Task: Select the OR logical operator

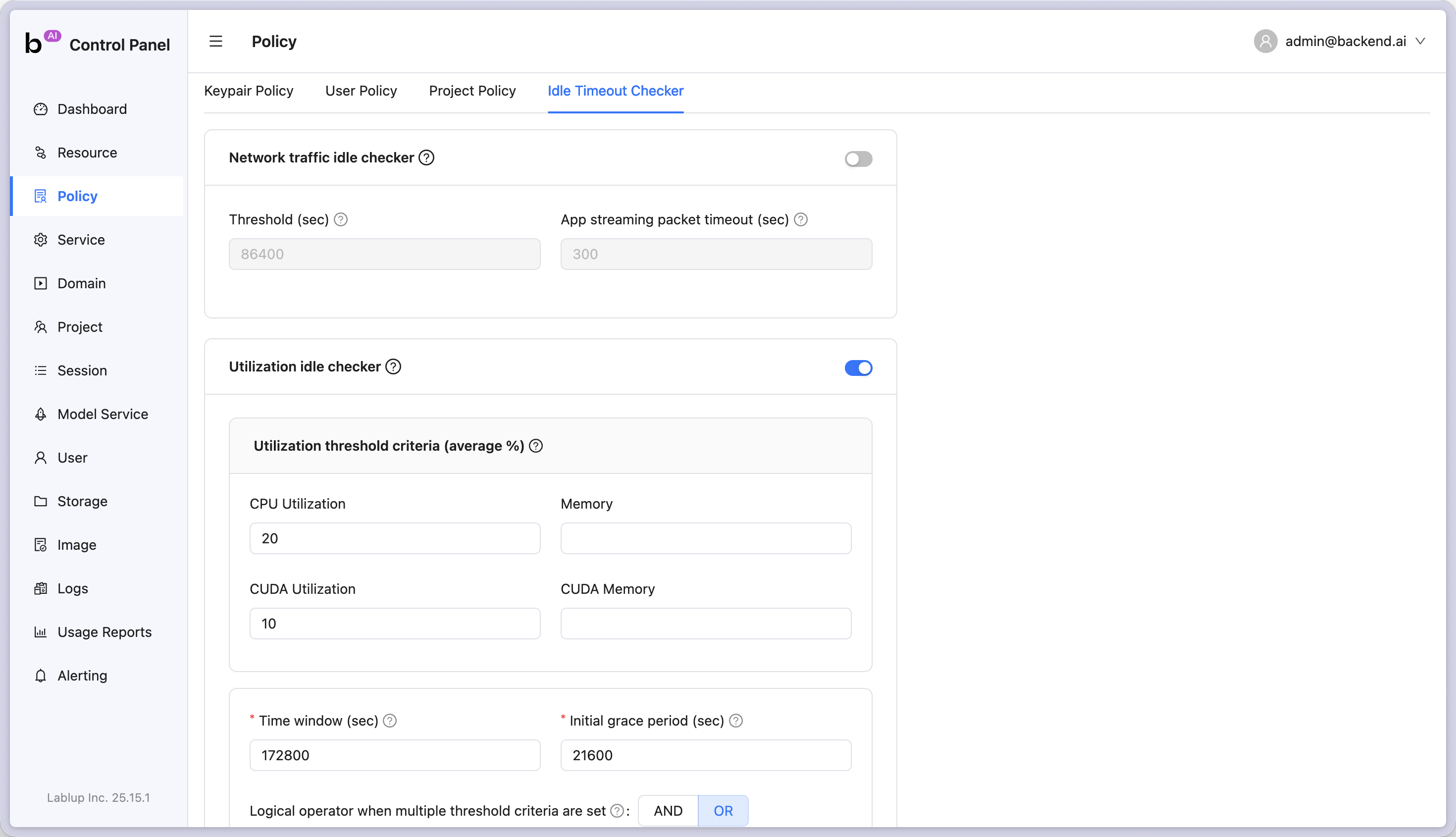Action: click(723, 811)
